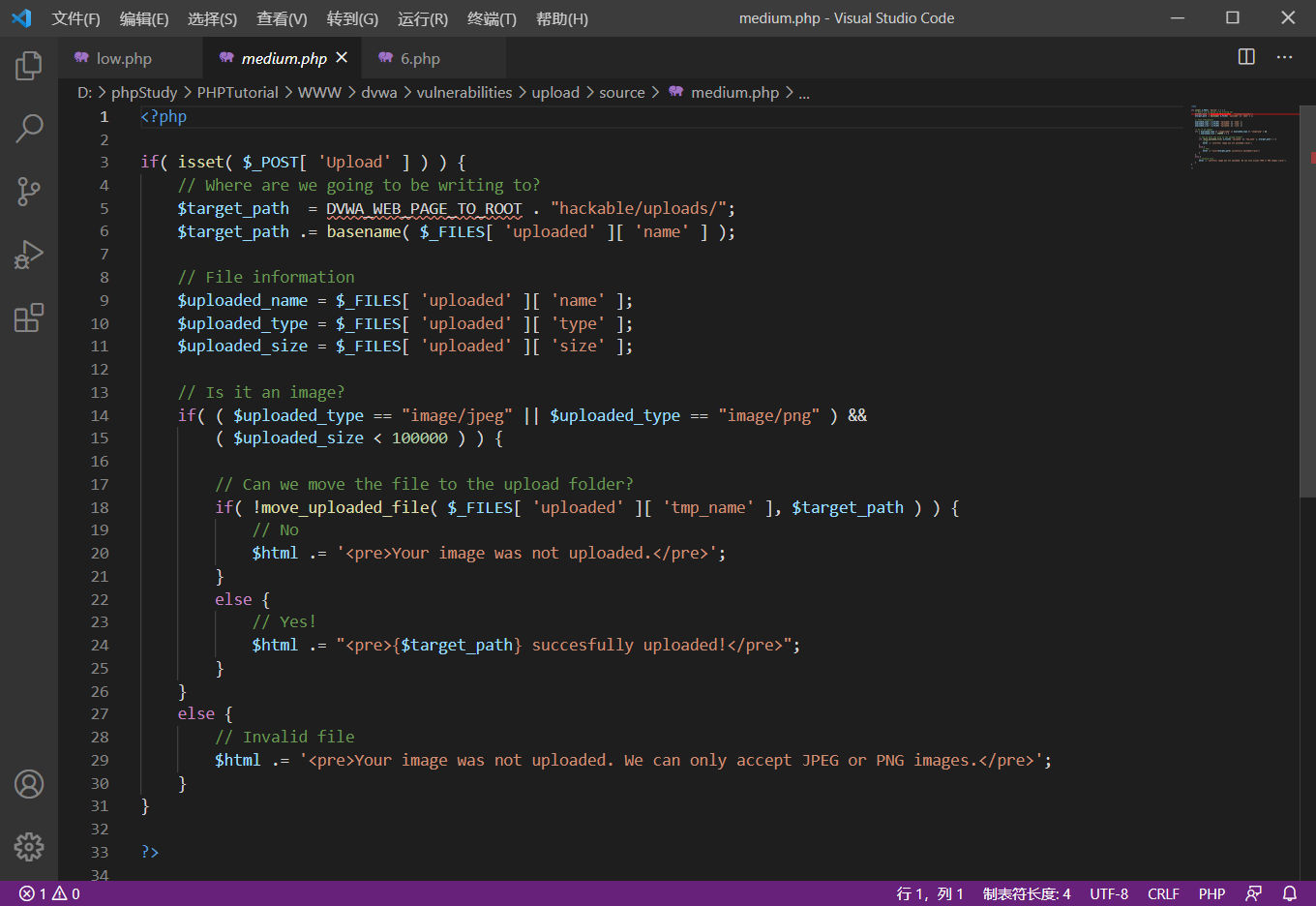Click the CRLF line ending button
Viewport: 1316px width, 906px height.
[x=1163, y=893]
